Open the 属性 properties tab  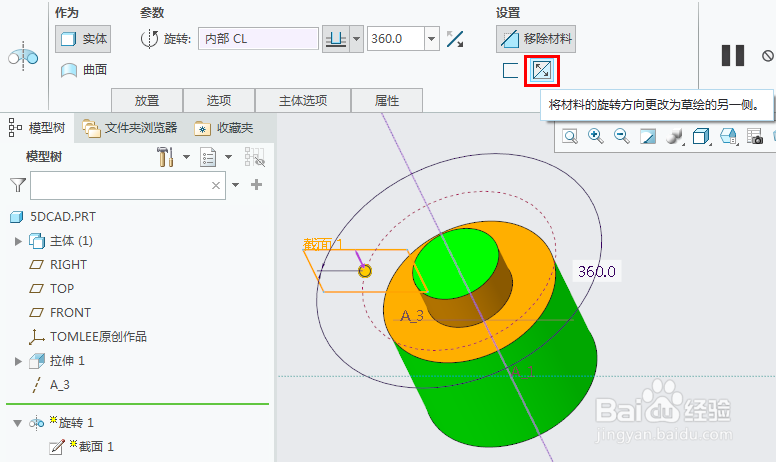tap(387, 100)
